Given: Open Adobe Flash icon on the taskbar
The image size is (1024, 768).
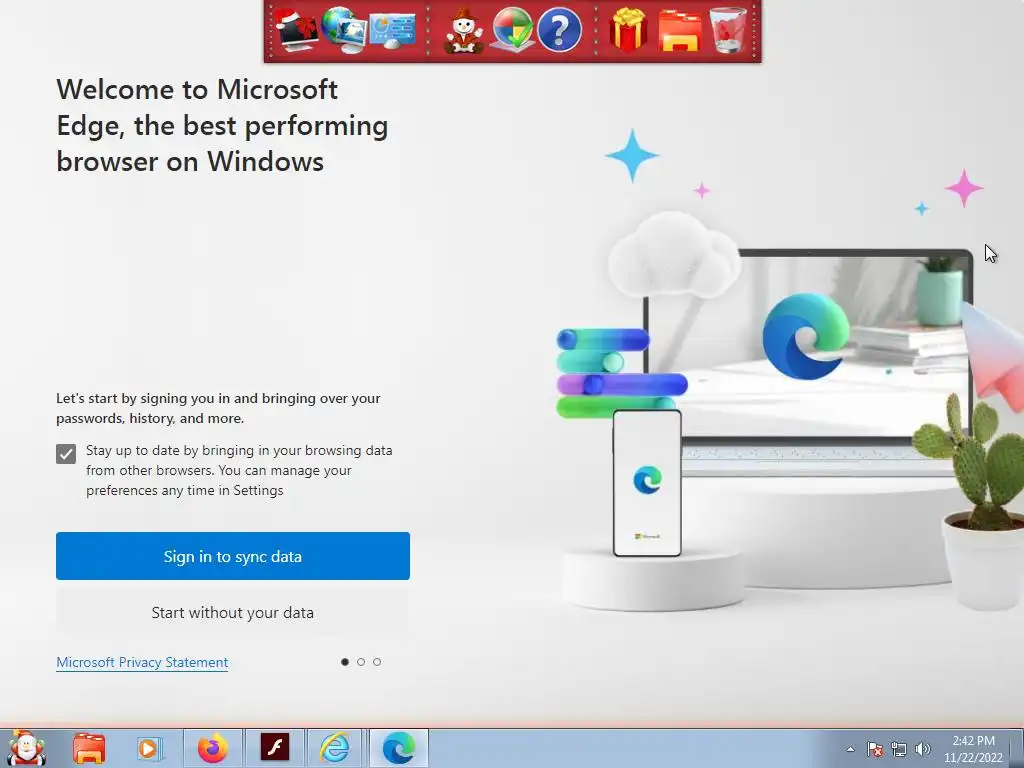Looking at the screenshot, I should point(274,748).
